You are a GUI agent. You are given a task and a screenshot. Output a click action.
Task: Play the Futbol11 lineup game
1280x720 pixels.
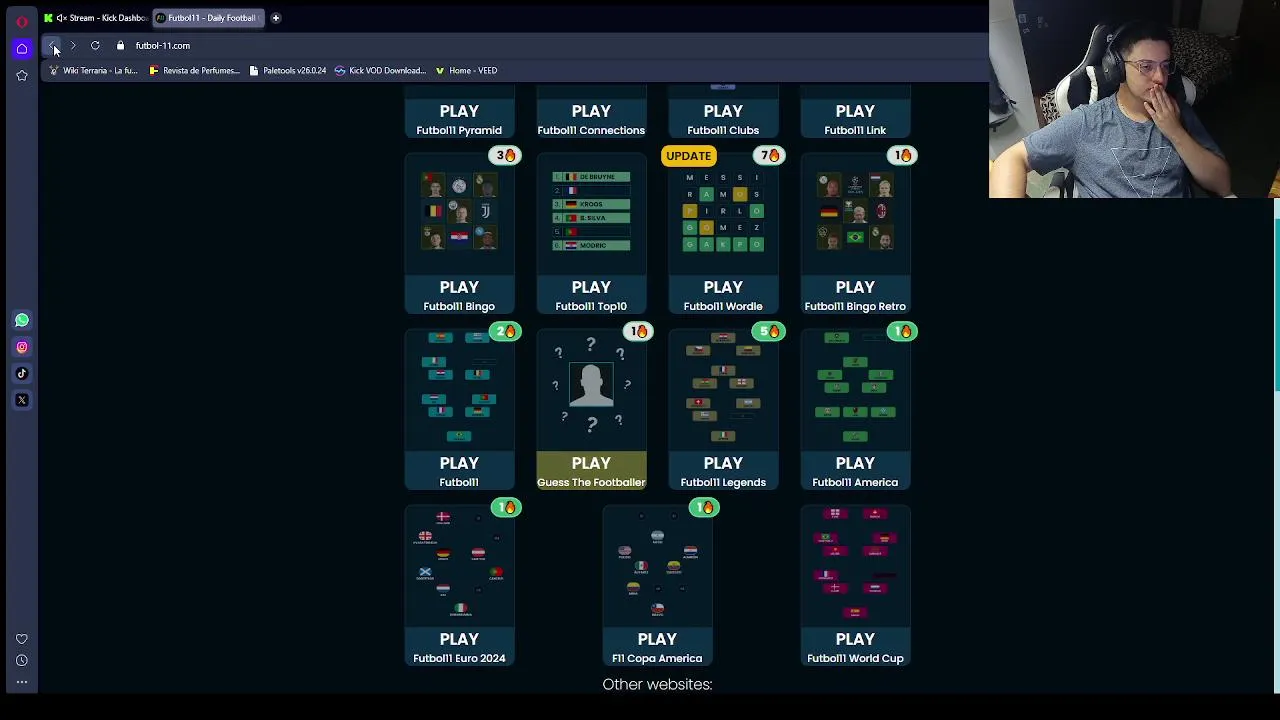(x=459, y=471)
